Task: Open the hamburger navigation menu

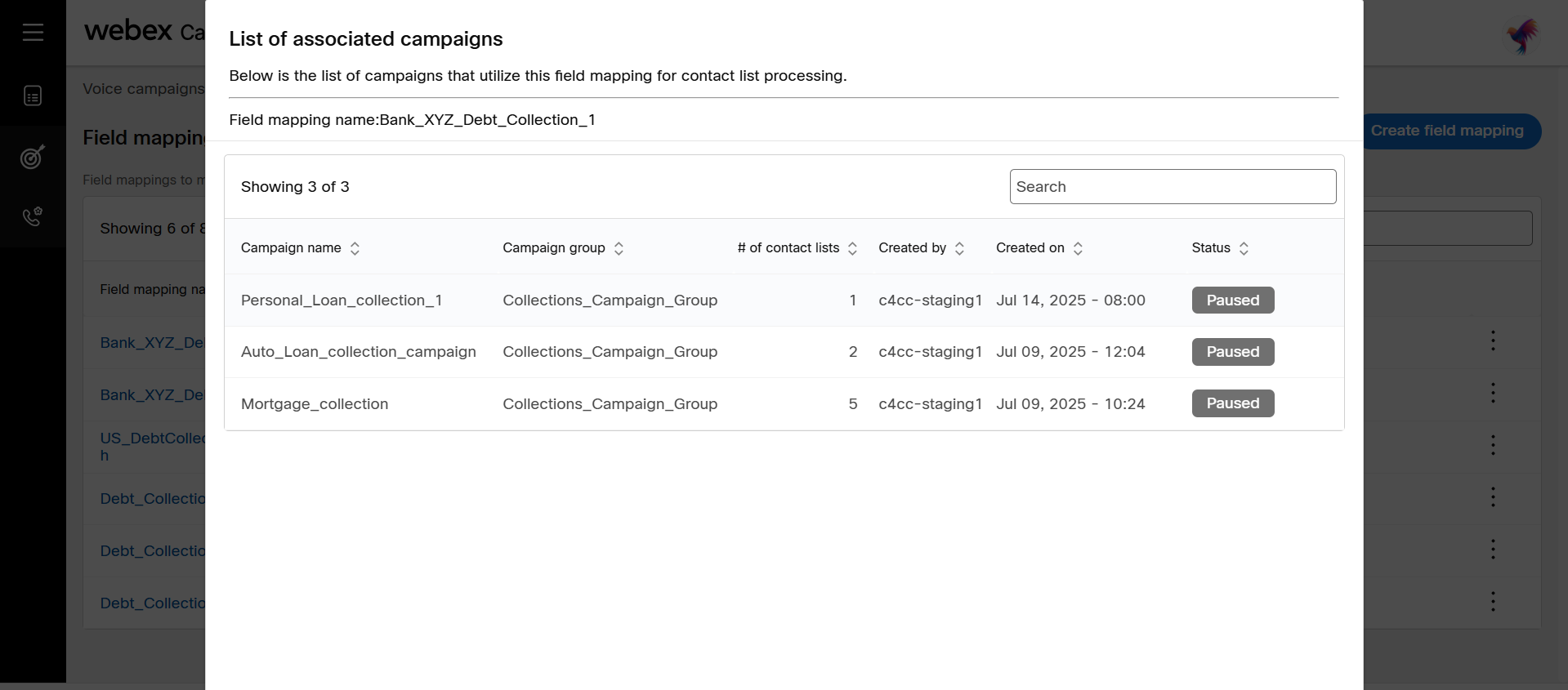Action: click(33, 32)
